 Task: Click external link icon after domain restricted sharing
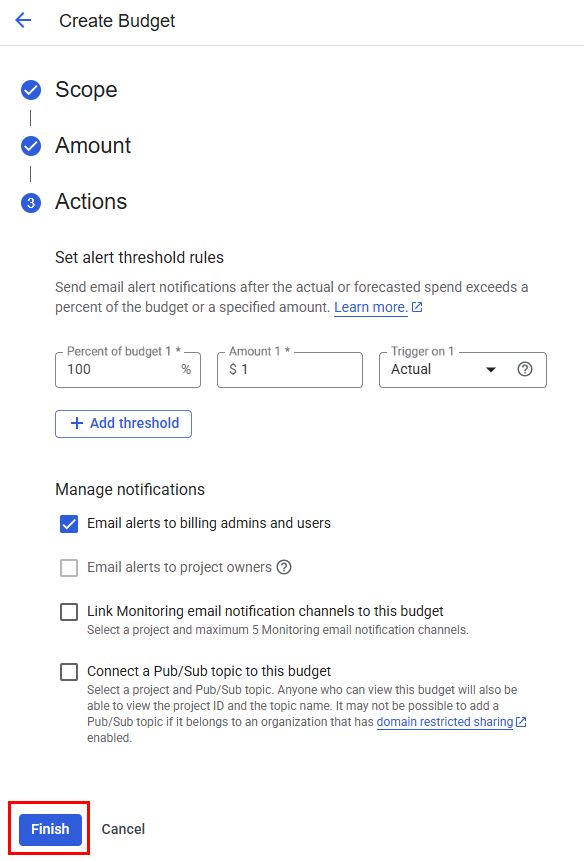(521, 722)
